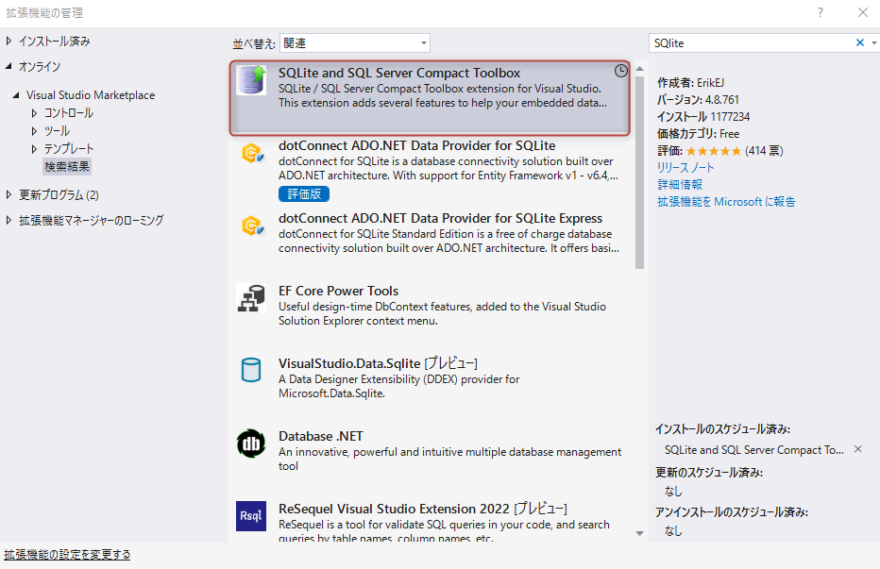The image size is (880, 569).
Task: Click the results list scrollbar thumb
Action: (639, 173)
